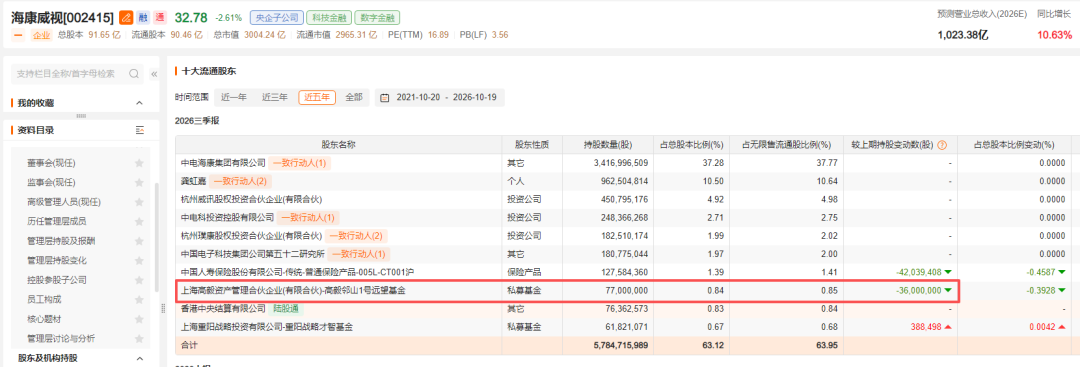Click the 央企子公司 tag

point(277,17)
